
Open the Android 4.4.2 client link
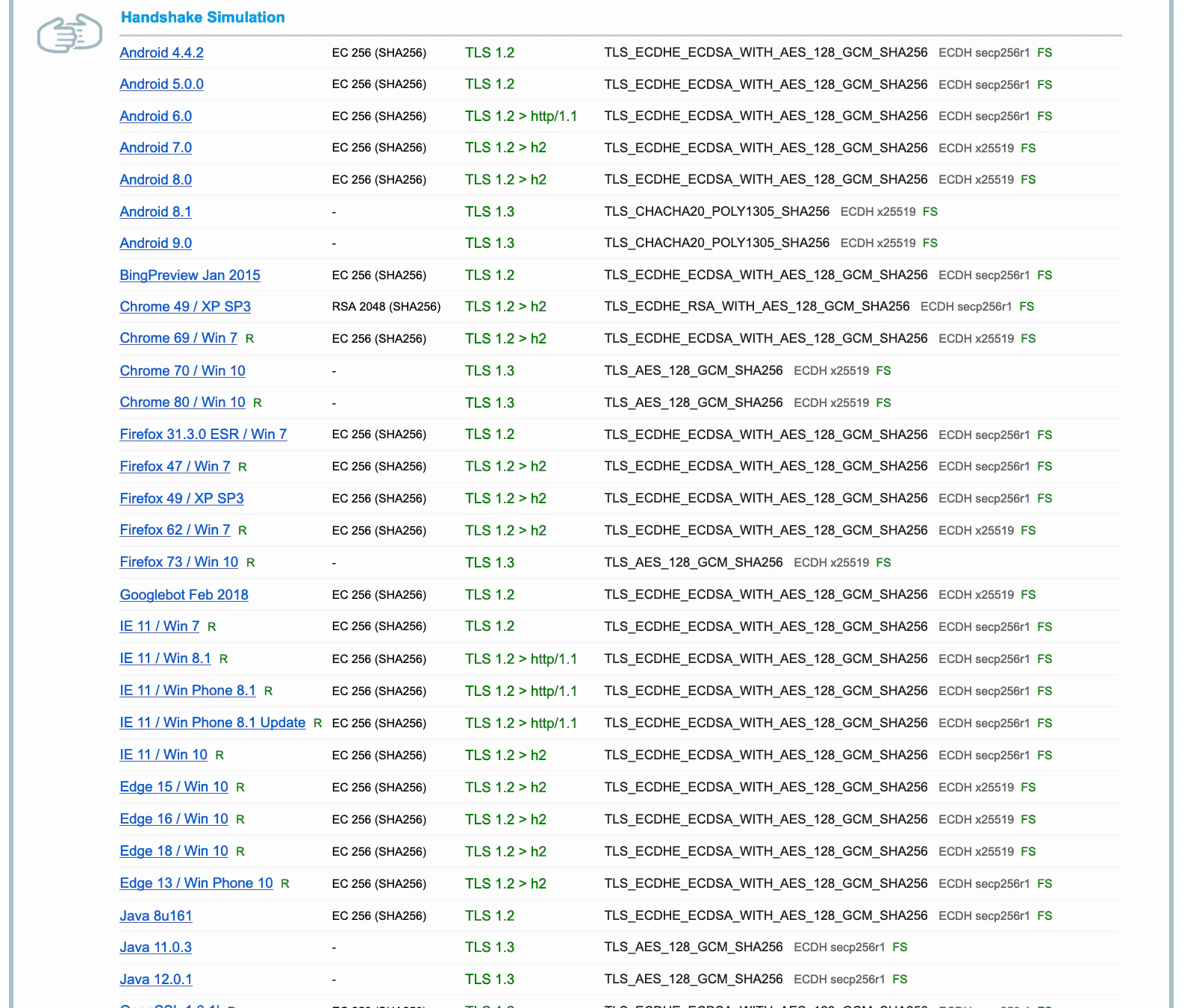[161, 52]
